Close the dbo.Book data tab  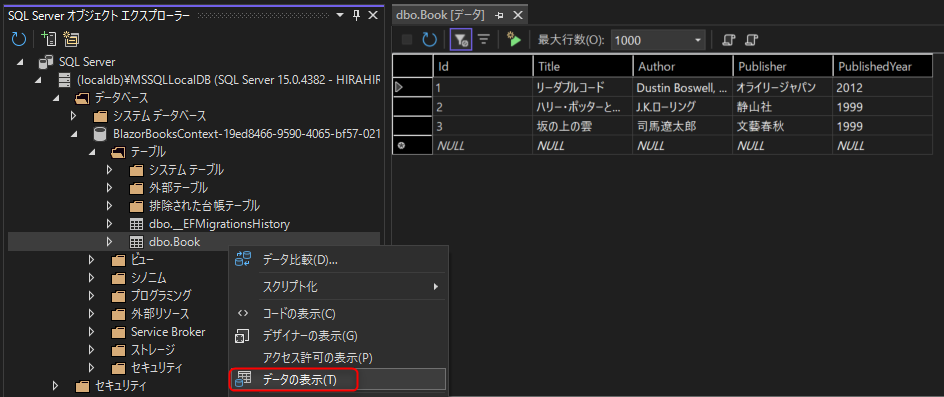click(x=517, y=16)
